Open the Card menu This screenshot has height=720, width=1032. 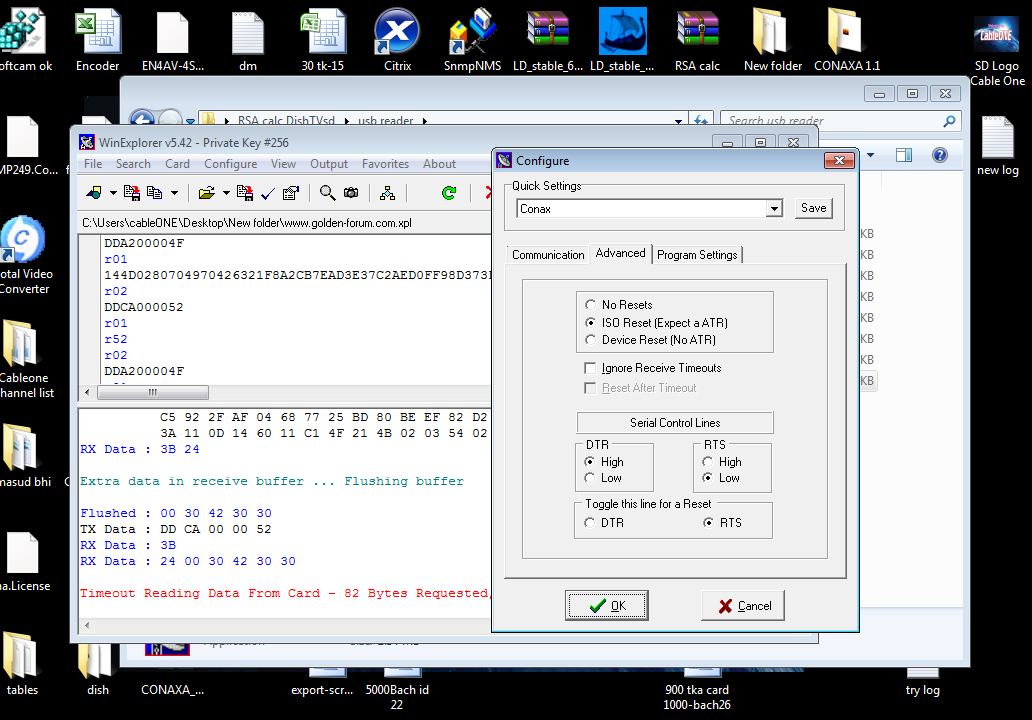tap(177, 164)
